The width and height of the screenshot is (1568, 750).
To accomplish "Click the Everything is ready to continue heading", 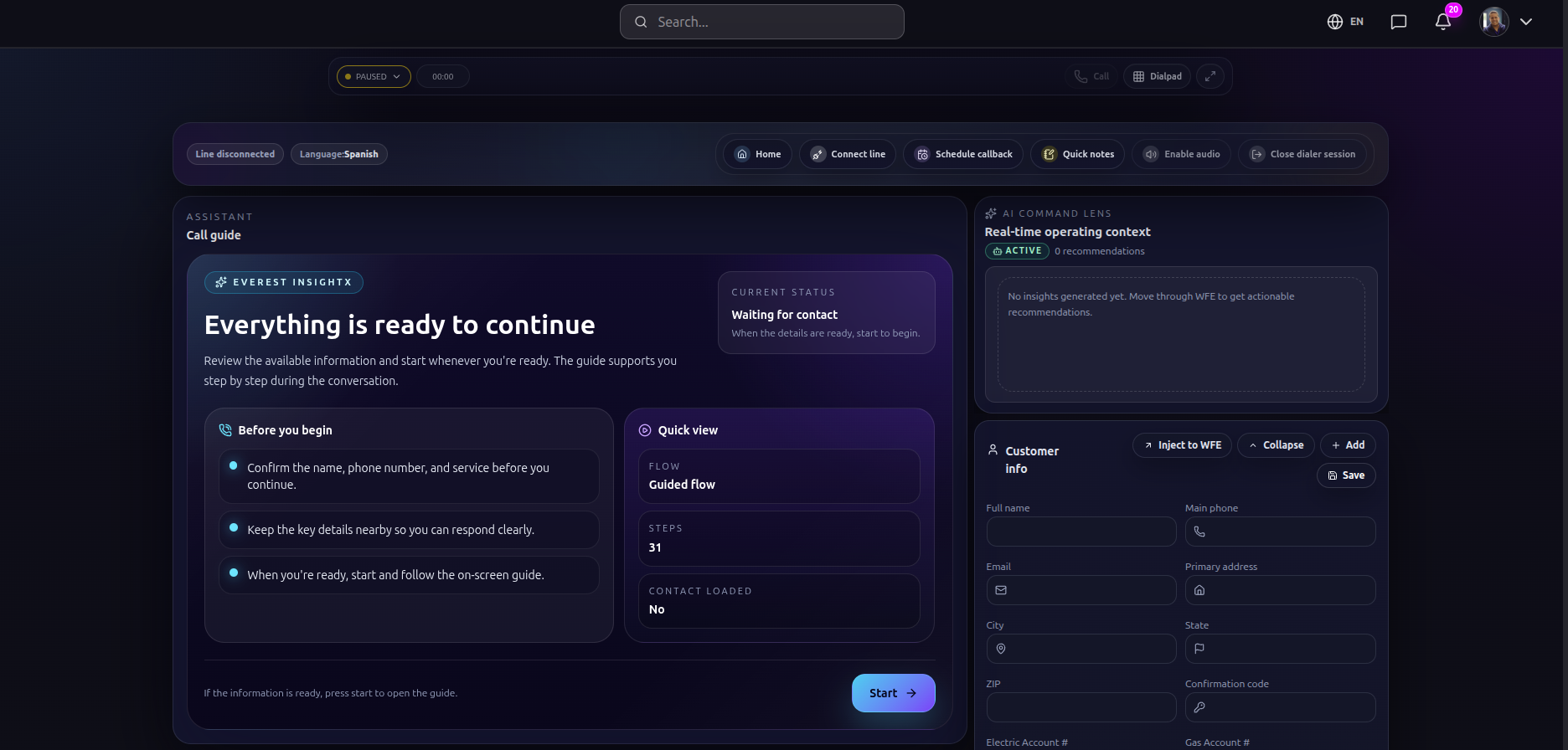I will [x=400, y=325].
